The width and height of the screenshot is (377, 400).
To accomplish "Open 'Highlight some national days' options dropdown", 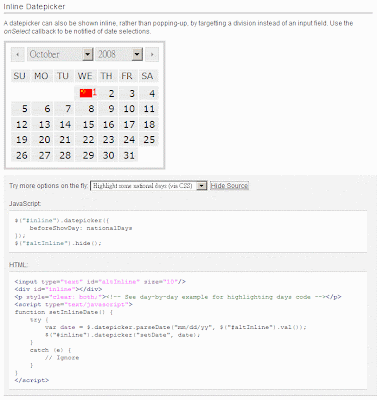I will point(149,186).
